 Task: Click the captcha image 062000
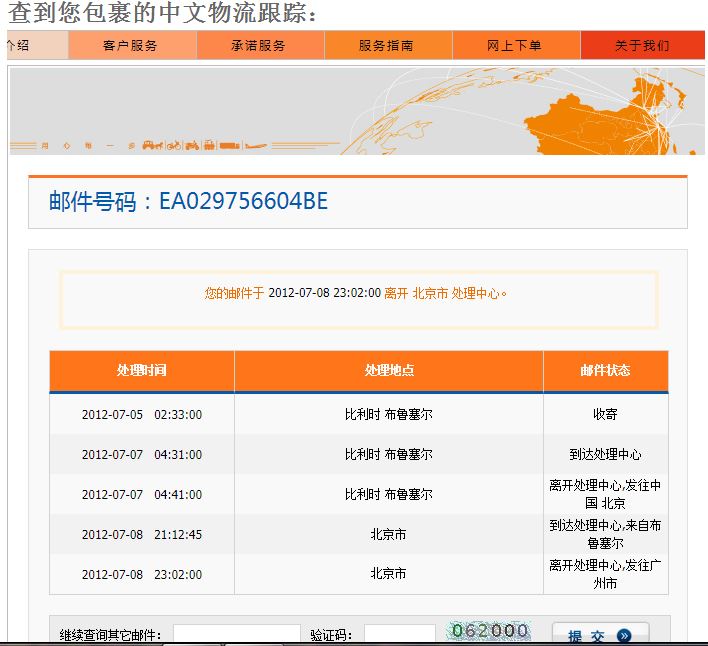coord(489,630)
